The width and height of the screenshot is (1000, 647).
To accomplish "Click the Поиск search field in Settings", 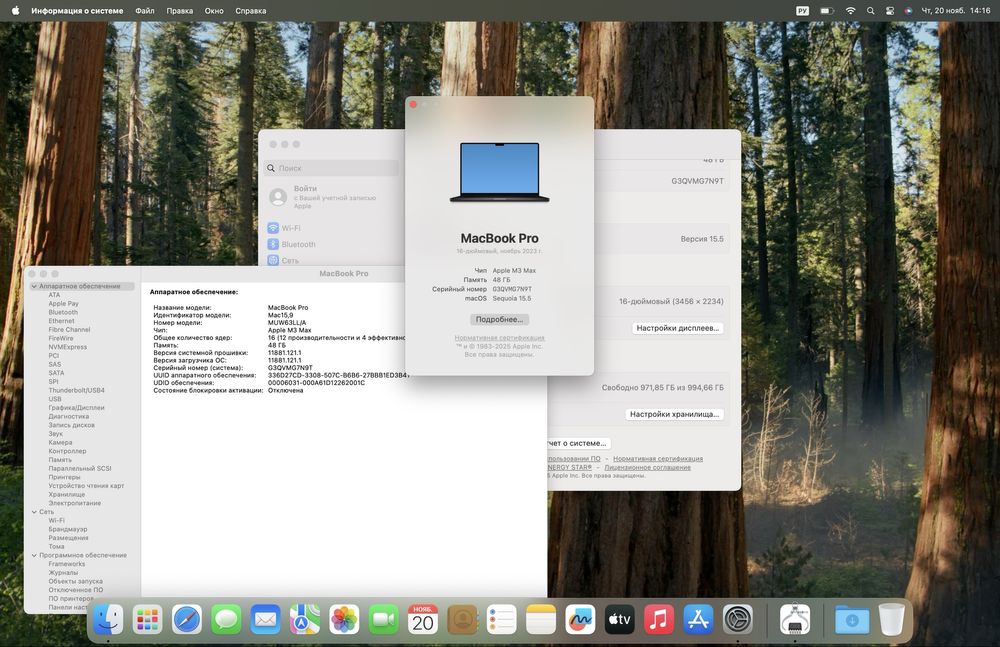I will pos(332,168).
